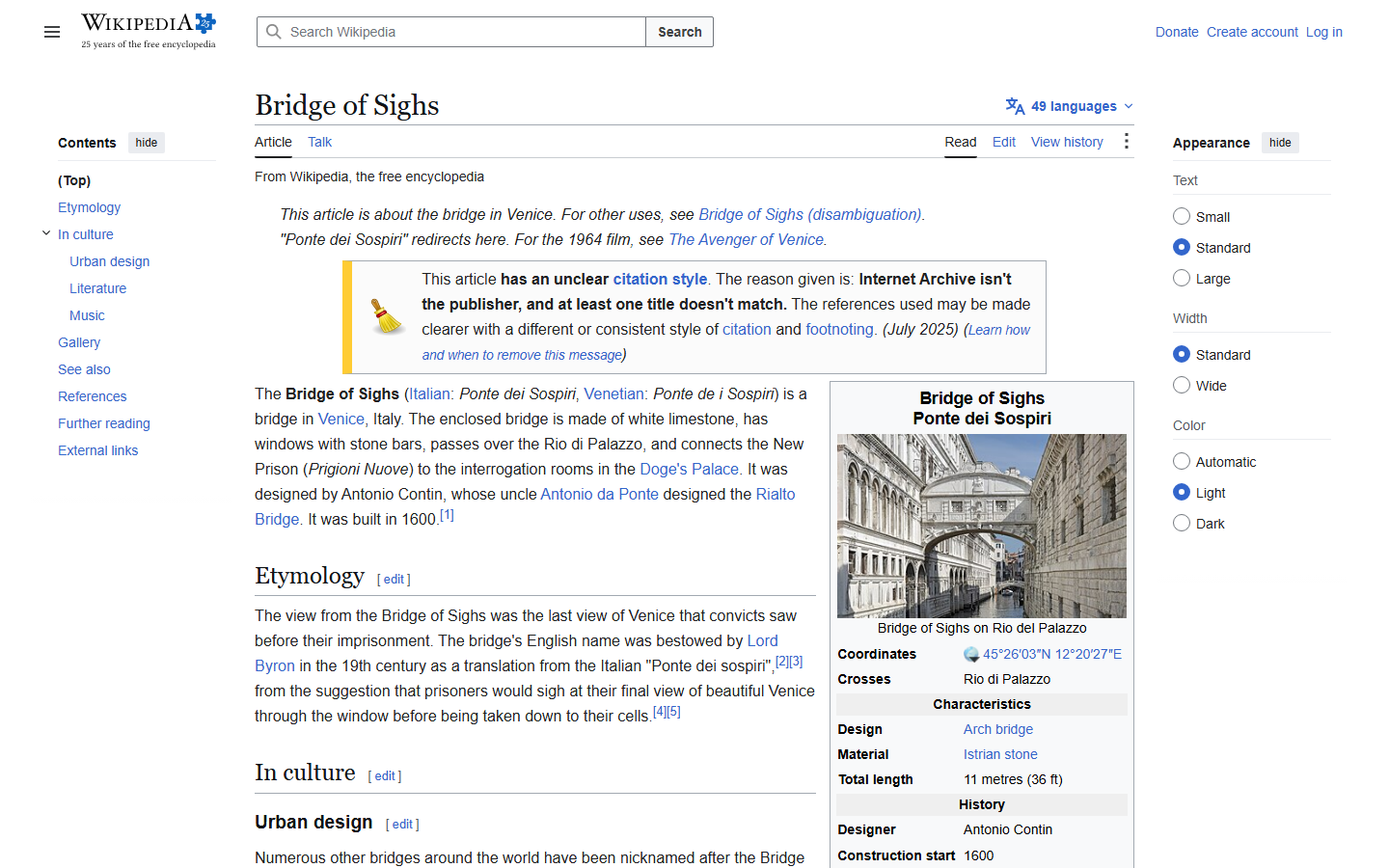
Task: Click the Create account link
Action: [x=1252, y=32]
